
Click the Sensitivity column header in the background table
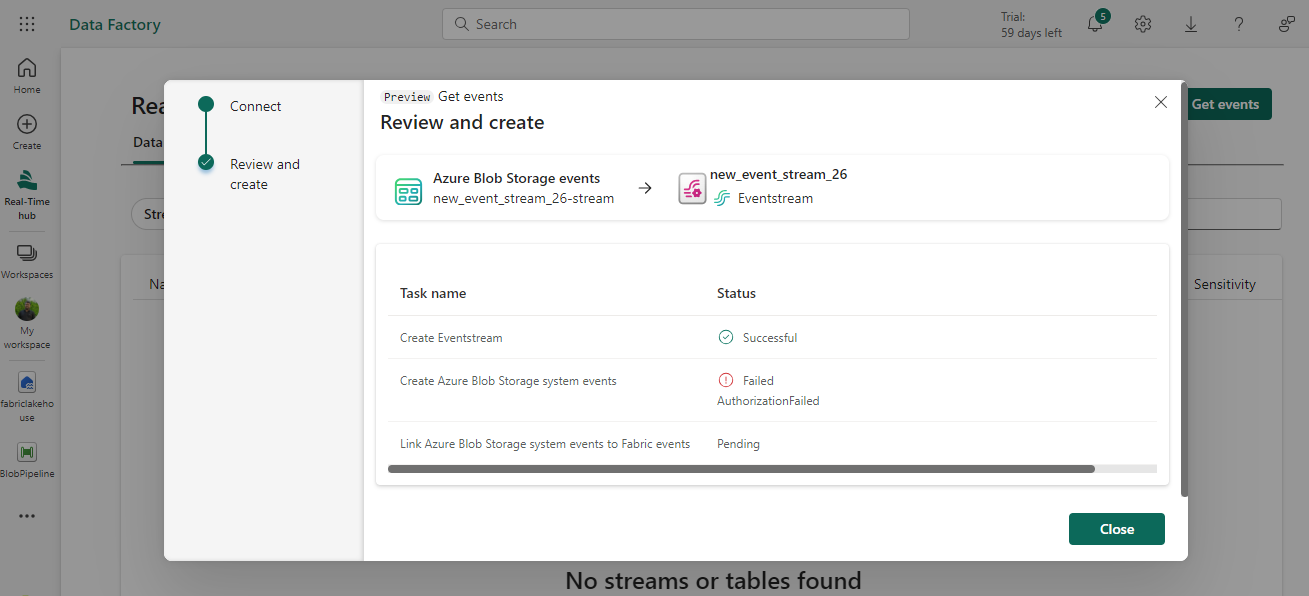1224,284
